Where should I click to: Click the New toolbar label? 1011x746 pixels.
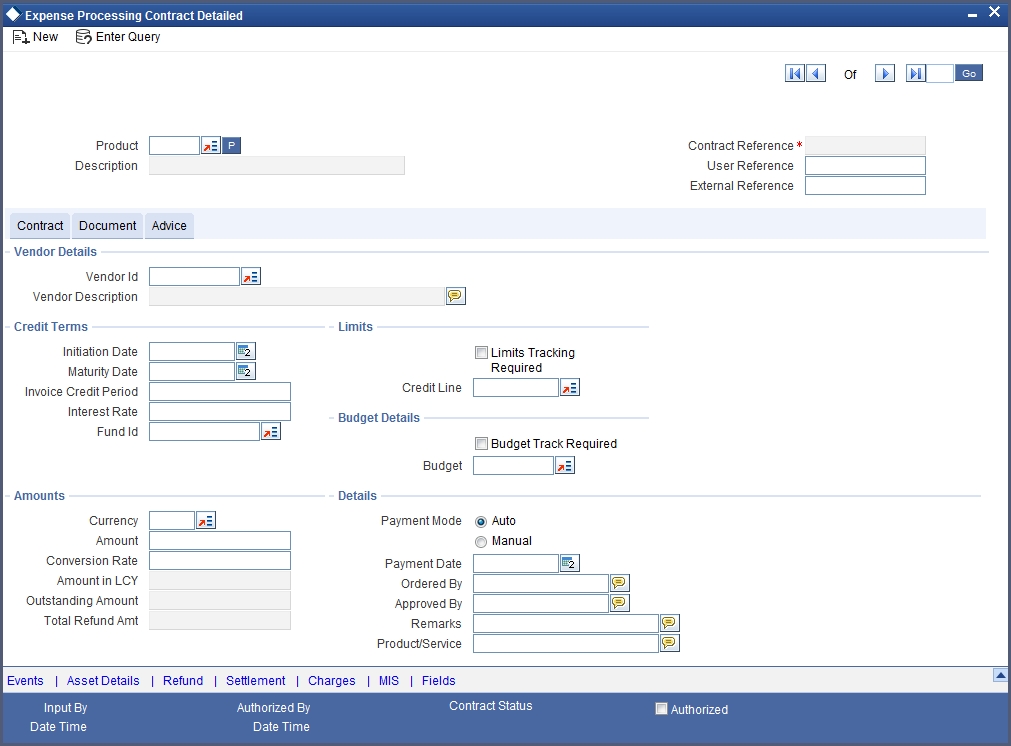click(x=45, y=37)
